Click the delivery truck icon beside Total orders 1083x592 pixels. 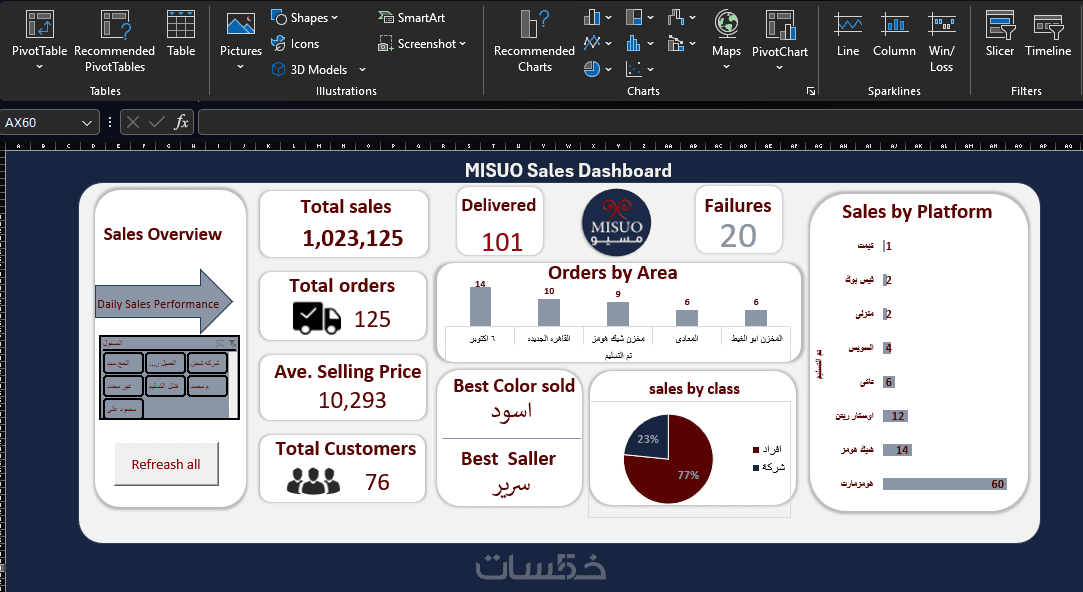click(316, 318)
